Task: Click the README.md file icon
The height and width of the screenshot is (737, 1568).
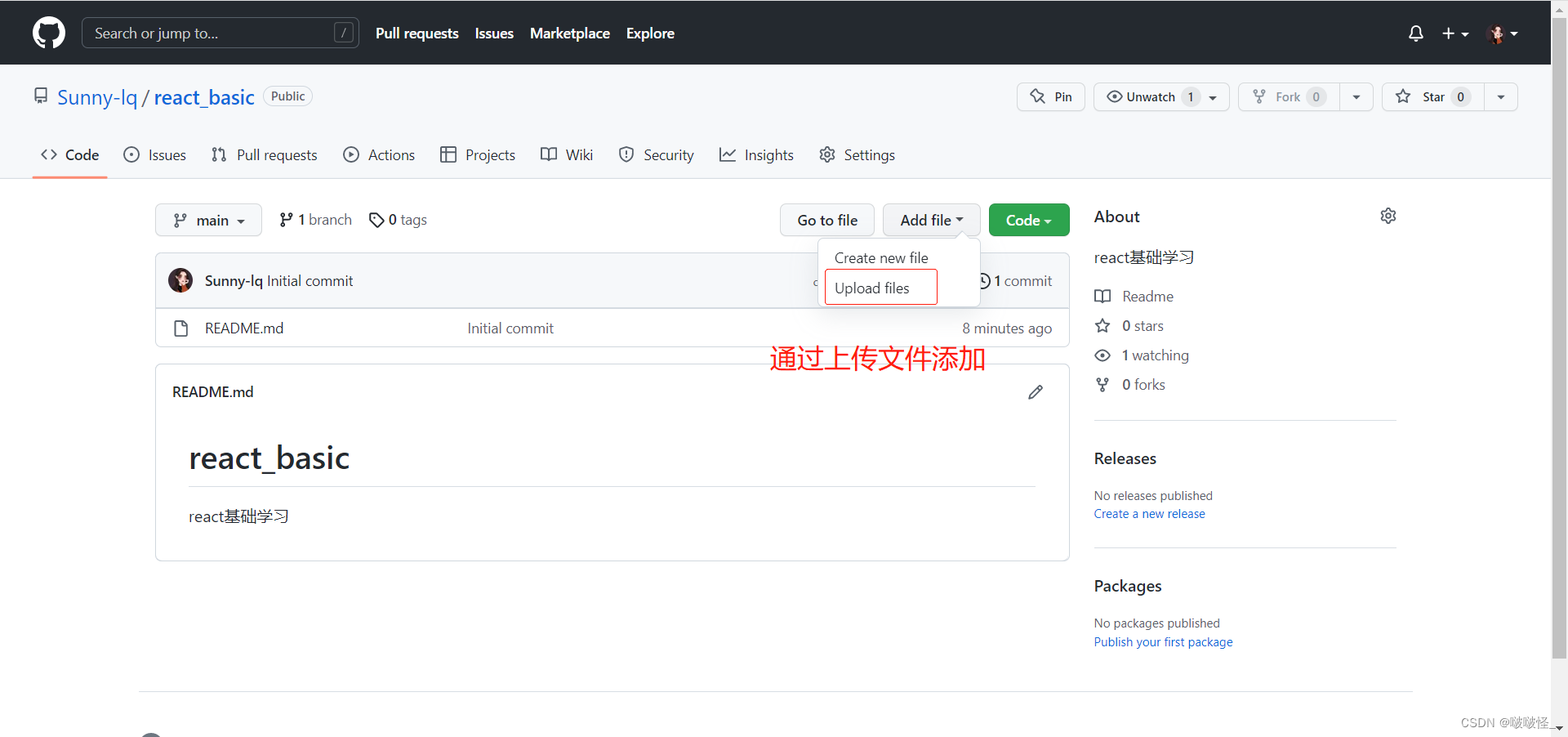Action: pos(181,328)
